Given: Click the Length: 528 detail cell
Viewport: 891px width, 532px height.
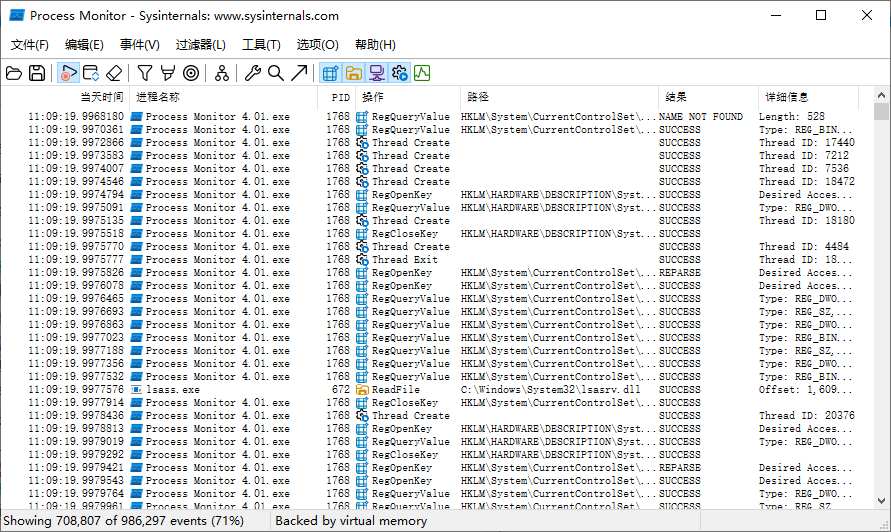Looking at the screenshot, I should [x=792, y=117].
